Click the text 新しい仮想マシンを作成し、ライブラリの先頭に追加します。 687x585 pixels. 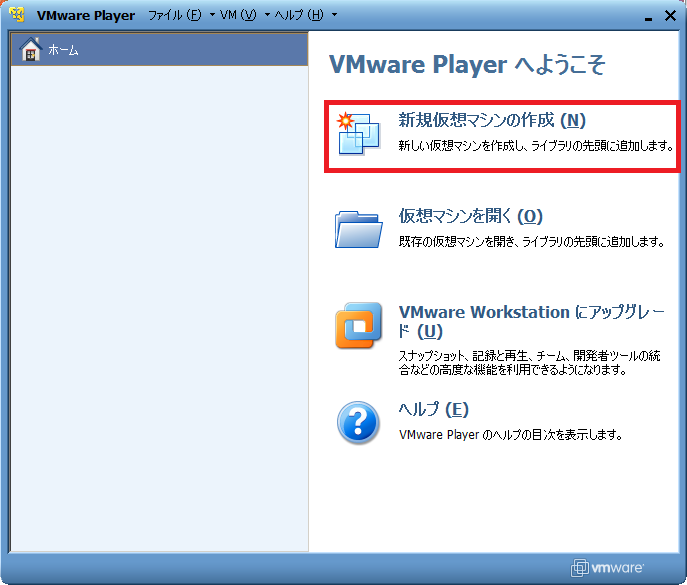tap(536, 145)
